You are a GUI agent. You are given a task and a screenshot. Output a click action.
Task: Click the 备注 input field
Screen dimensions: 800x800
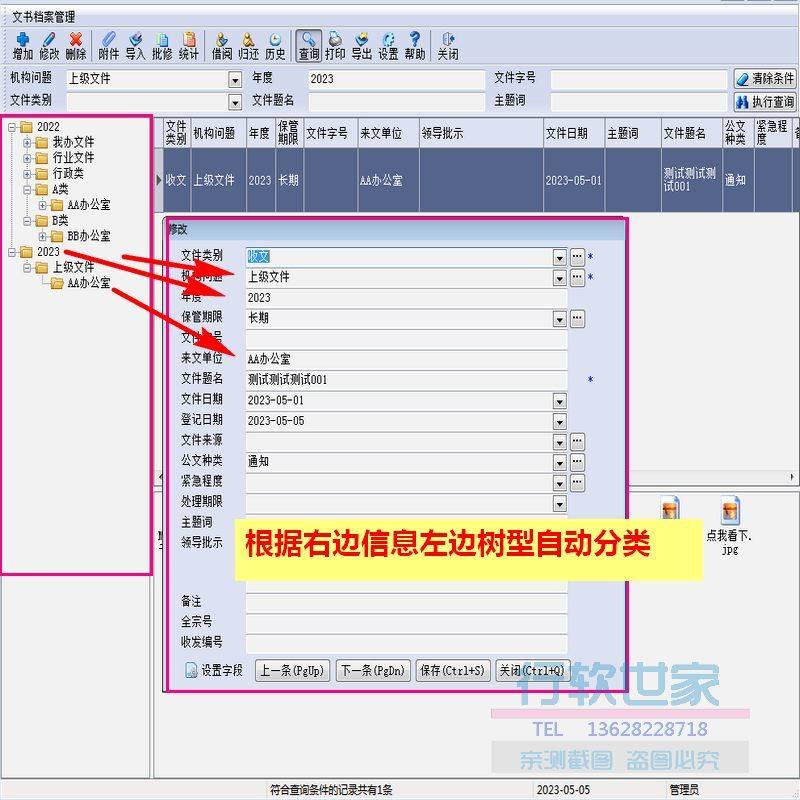tap(406, 603)
